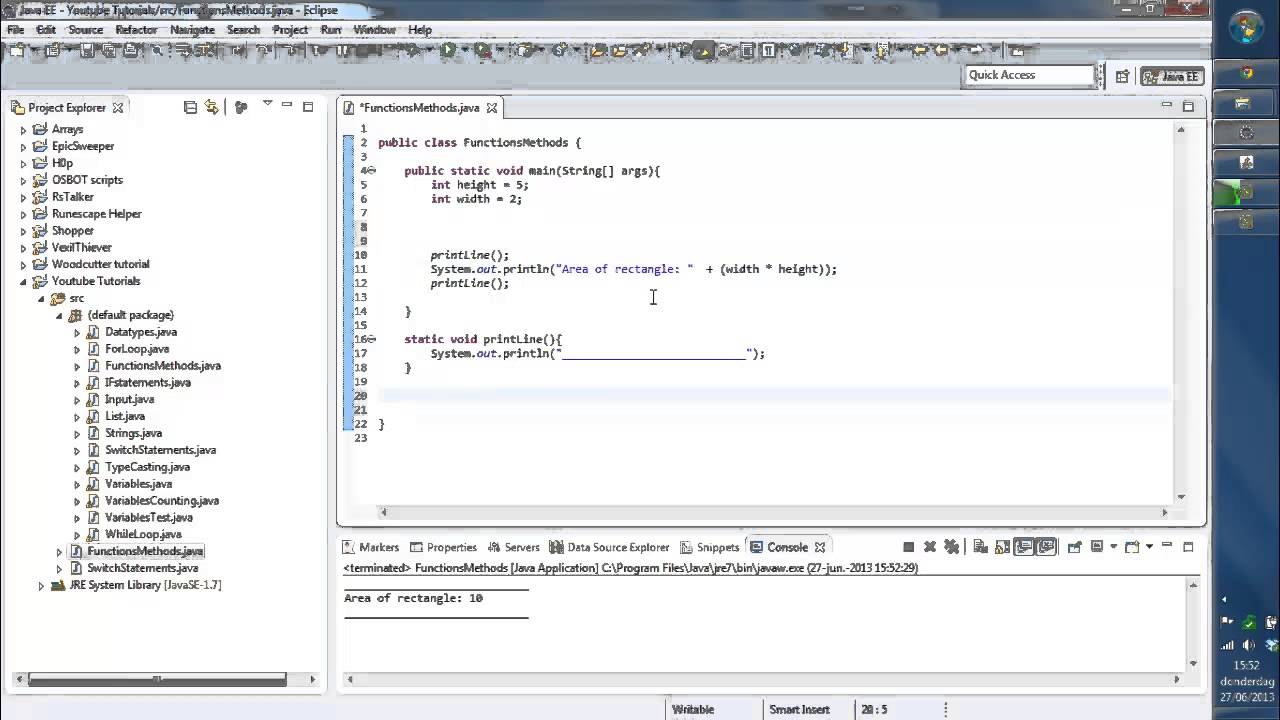Screen dimensions: 1280x720
Task: Open Project Explorer View Menu triangle
Action: pos(267,104)
